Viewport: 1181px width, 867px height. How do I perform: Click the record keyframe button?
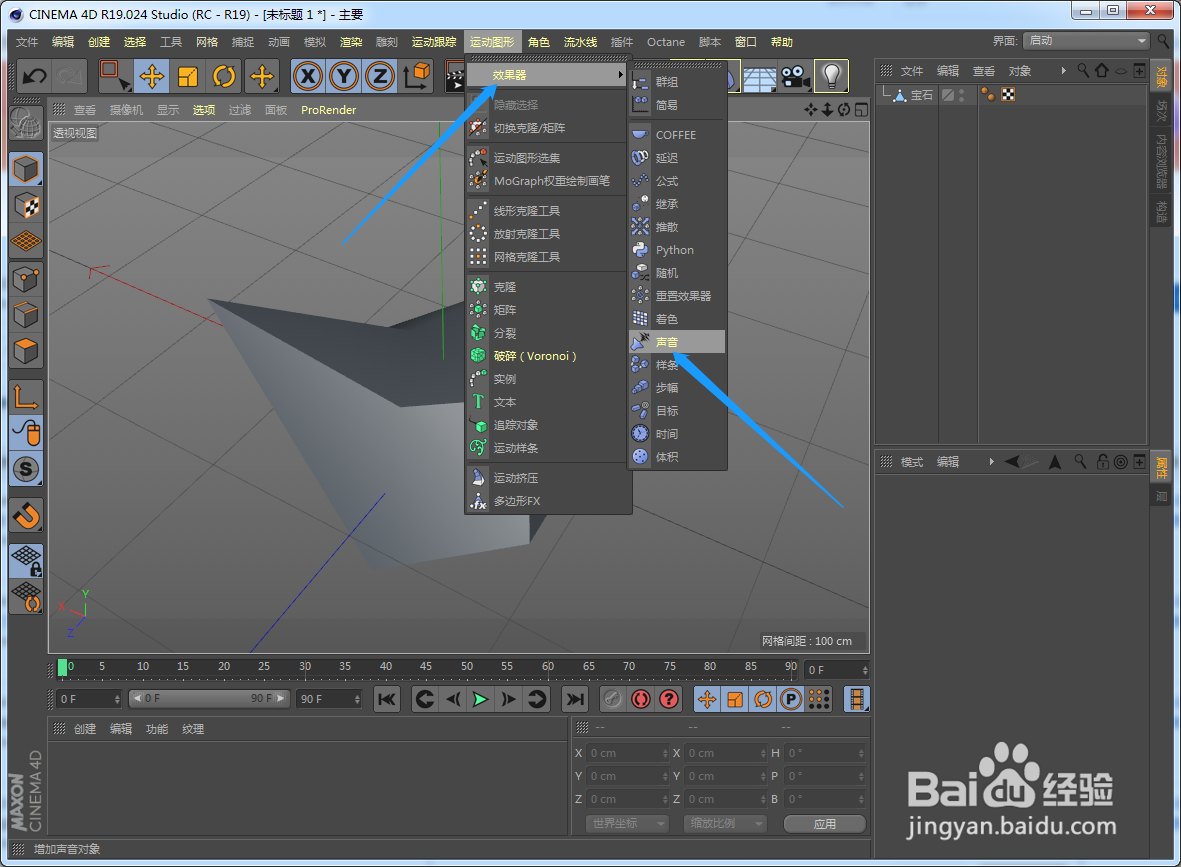click(x=612, y=699)
